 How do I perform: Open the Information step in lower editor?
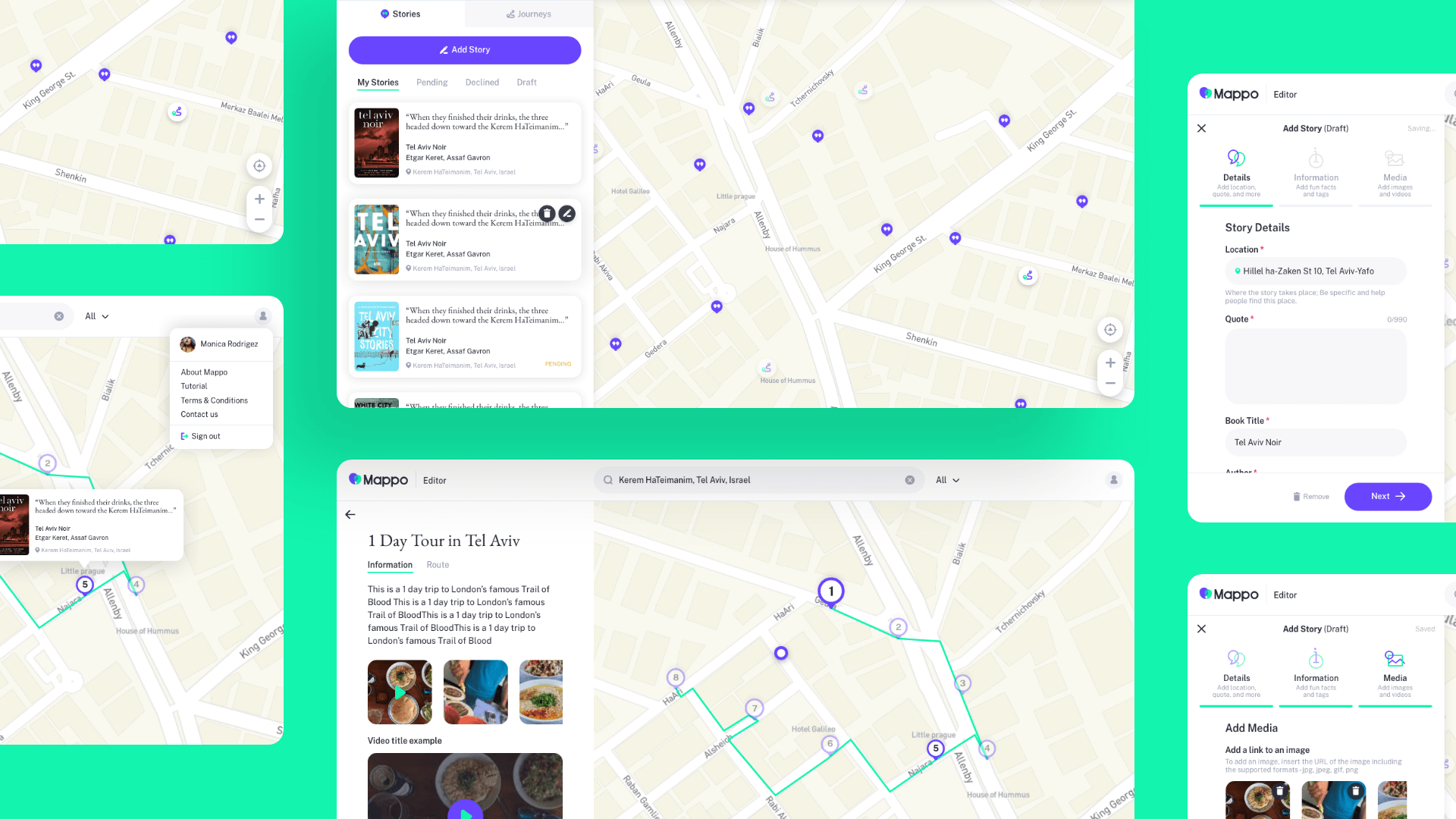pos(1316,676)
